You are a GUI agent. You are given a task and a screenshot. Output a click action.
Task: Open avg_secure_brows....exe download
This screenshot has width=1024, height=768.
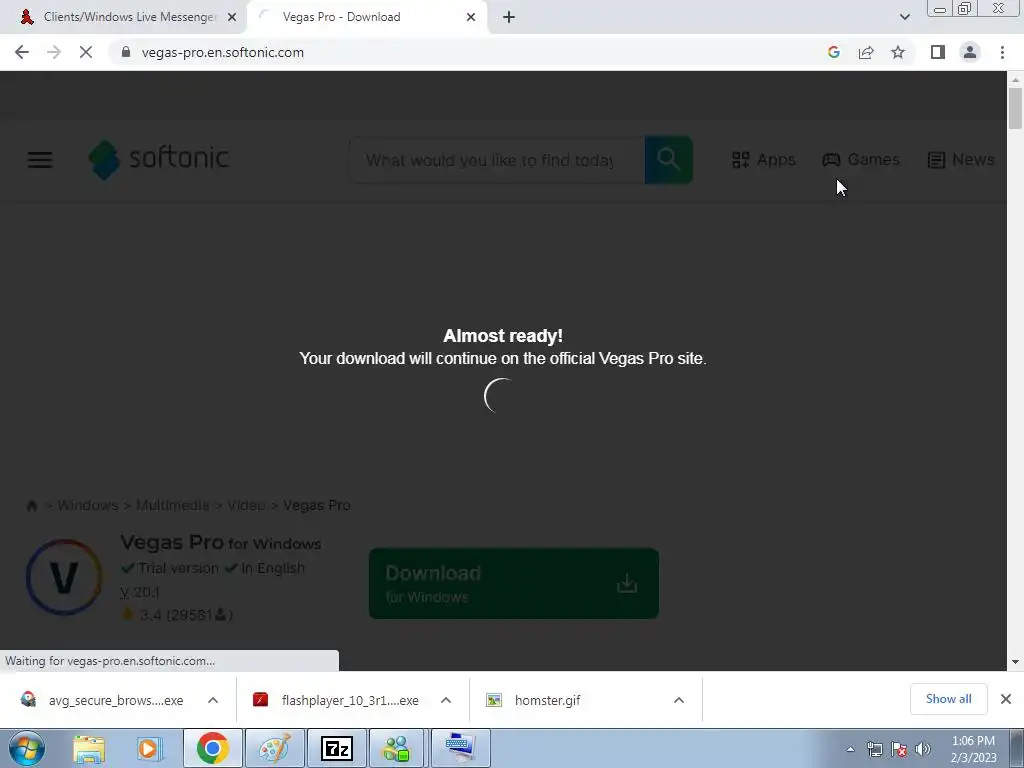pyautogui.click(x=116, y=700)
